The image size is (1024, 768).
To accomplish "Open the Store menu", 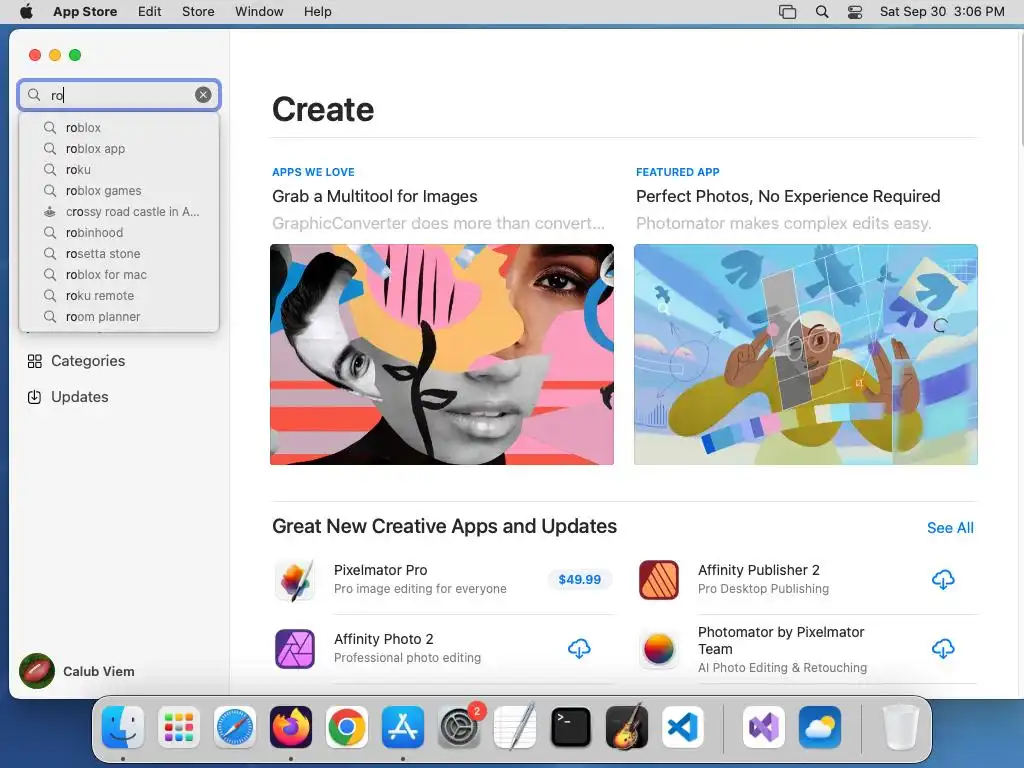I will tap(198, 11).
